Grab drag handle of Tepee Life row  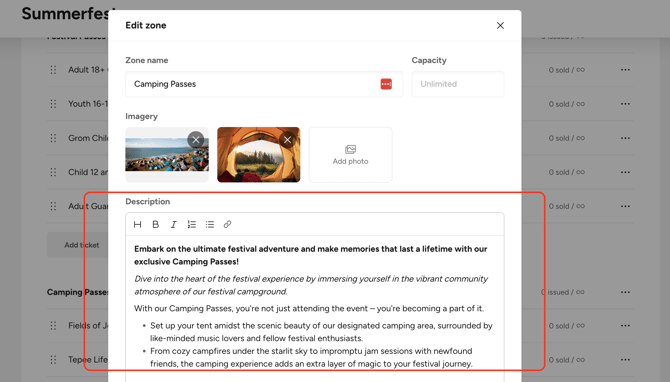point(53,360)
